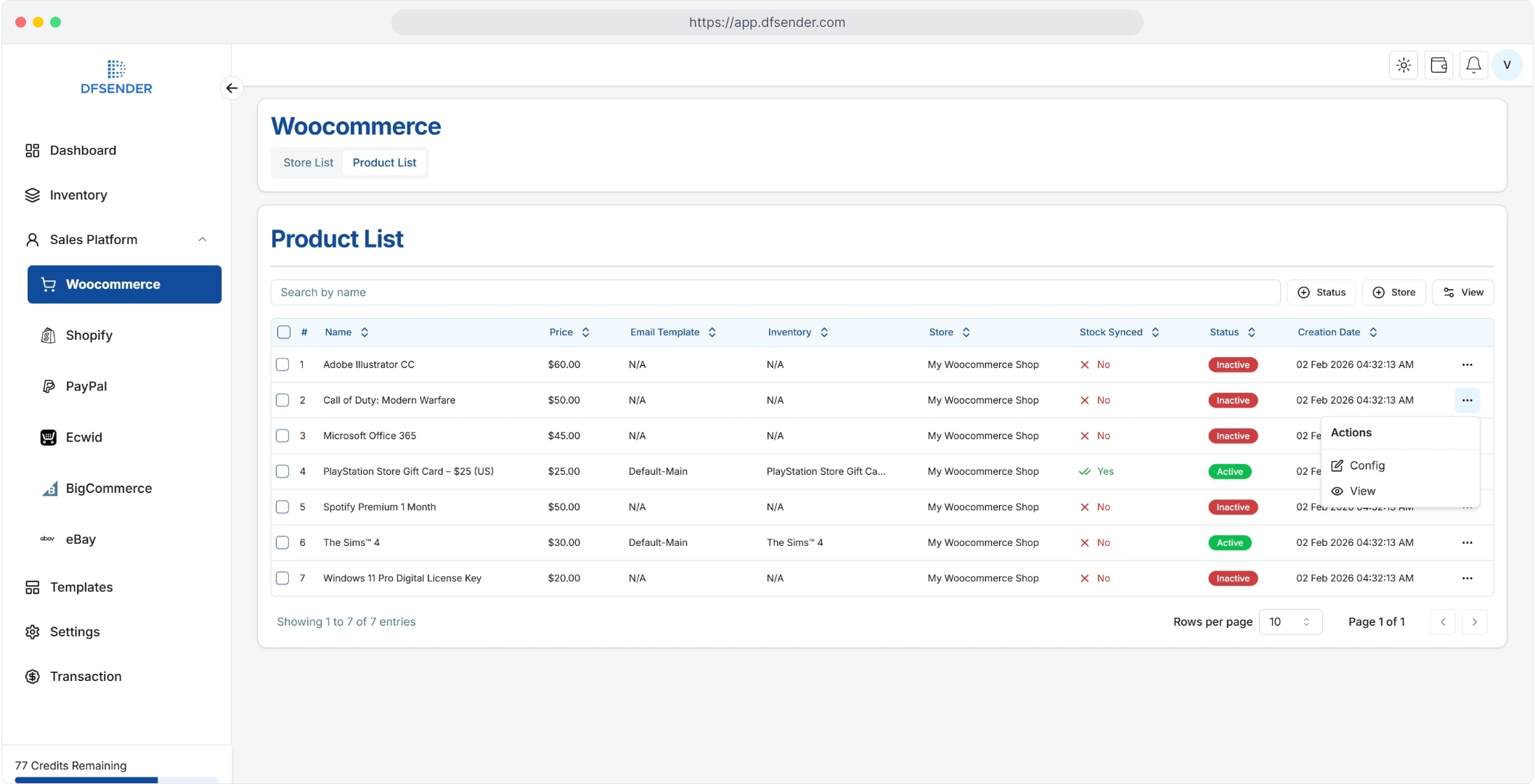Open the notifications bell
The image size is (1535, 784).
pos(1473,65)
